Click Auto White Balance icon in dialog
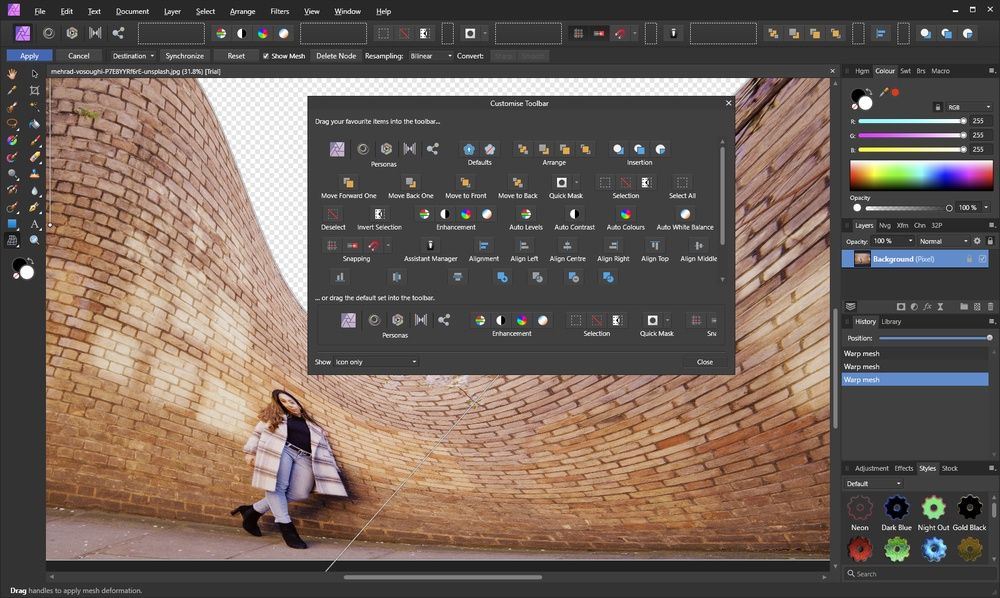The width and height of the screenshot is (1000, 598). 685,214
